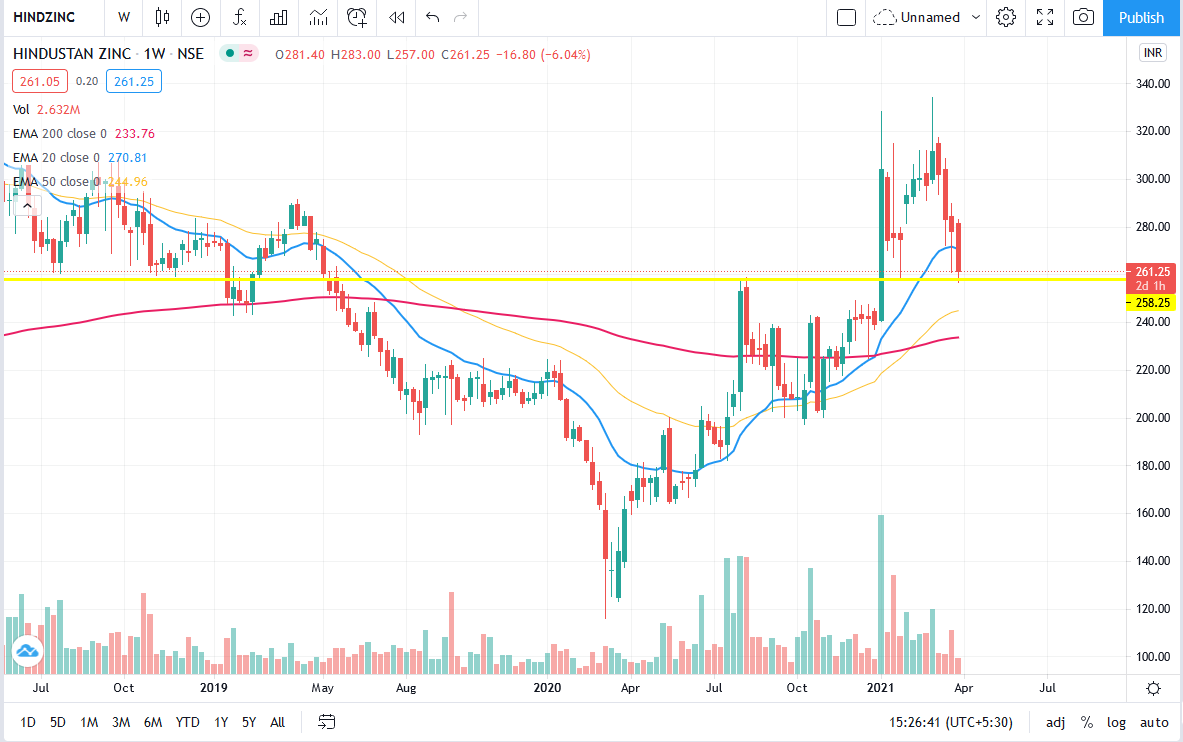The height and width of the screenshot is (742, 1183).
Task: Toggle adjusted data with 'adj' label
Action: [x=1055, y=721]
